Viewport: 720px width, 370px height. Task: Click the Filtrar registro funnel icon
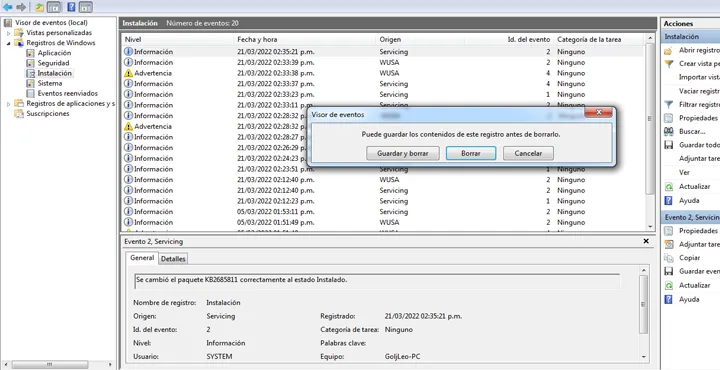(x=669, y=105)
